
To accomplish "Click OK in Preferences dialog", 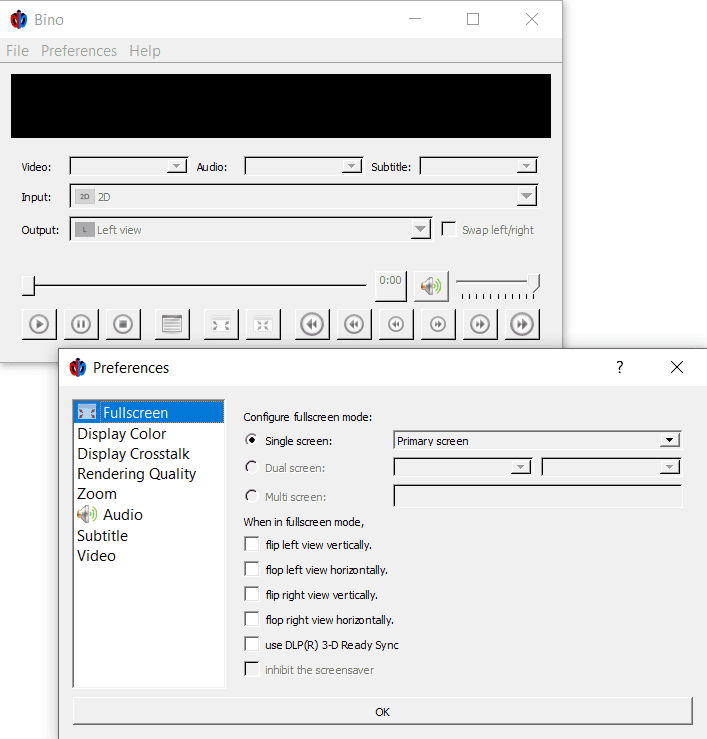I will [x=382, y=711].
